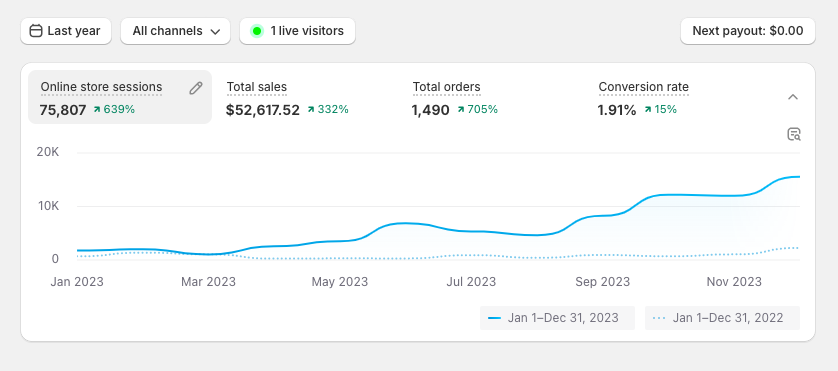Toggle the Jan 1–Dec 31, 2022 legend series
Viewport: 838px width, 371px height.
pyautogui.click(x=722, y=318)
